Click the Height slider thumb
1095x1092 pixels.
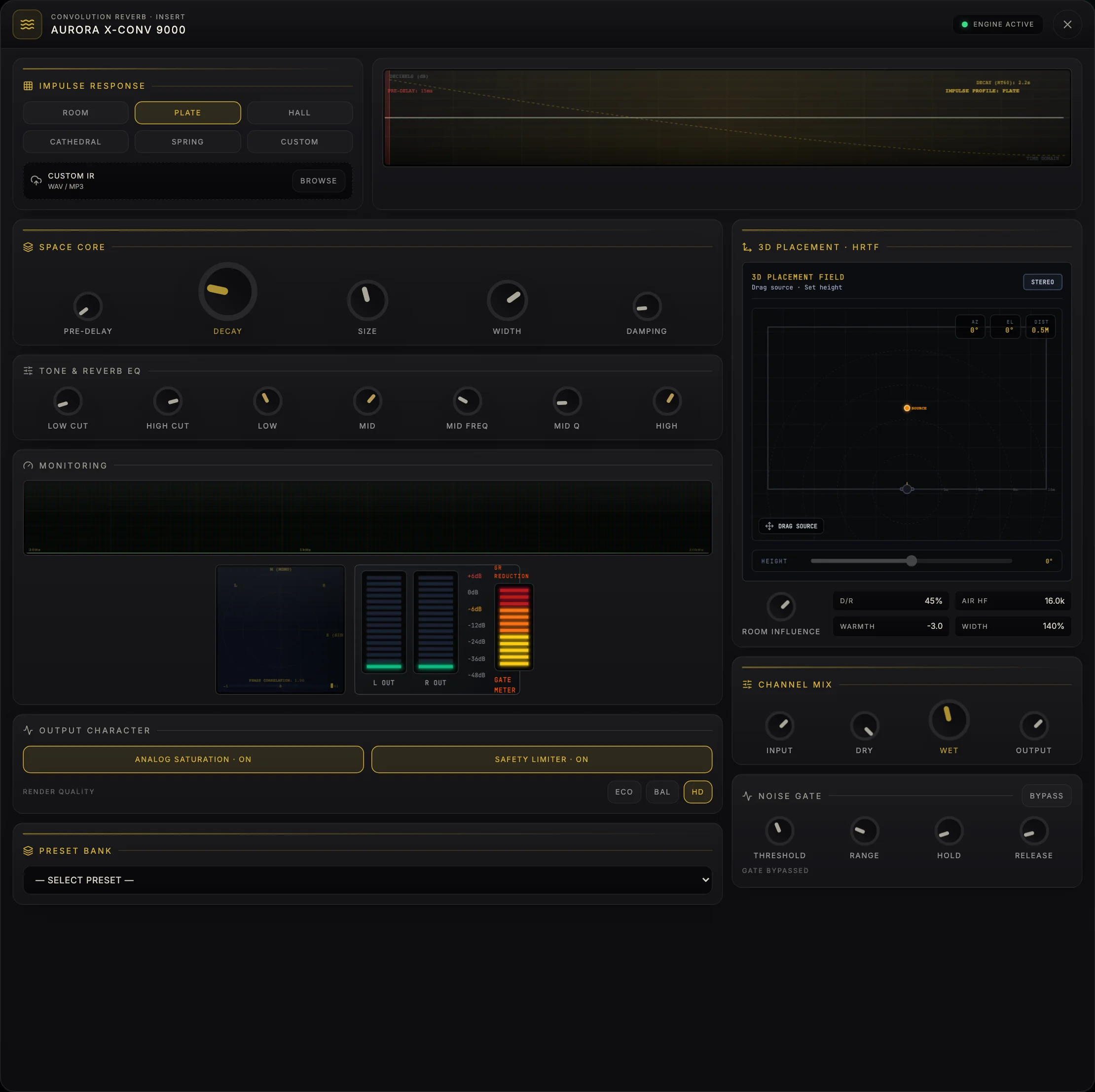click(912, 561)
